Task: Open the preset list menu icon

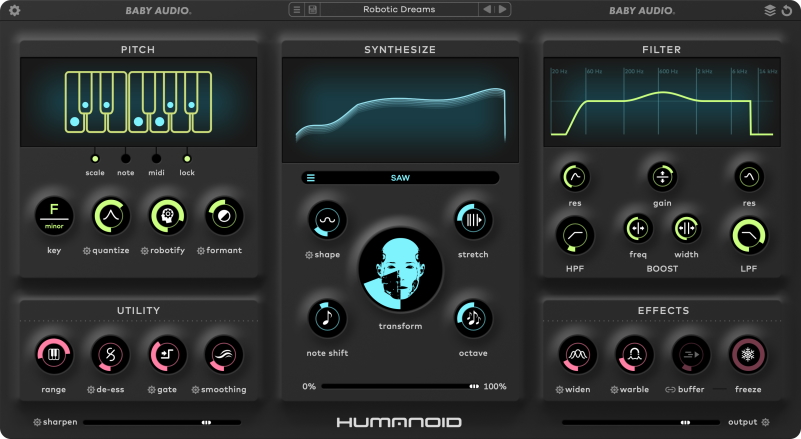Action: coord(297,9)
